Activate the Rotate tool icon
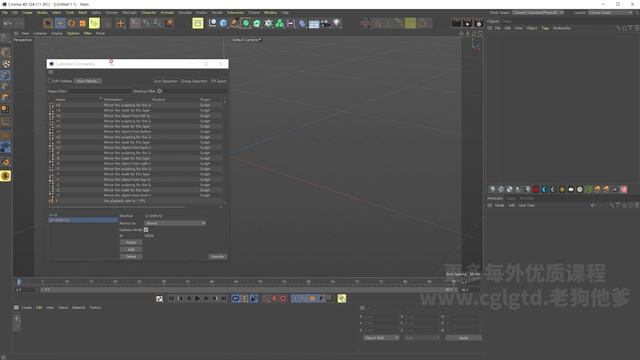 tap(71, 23)
